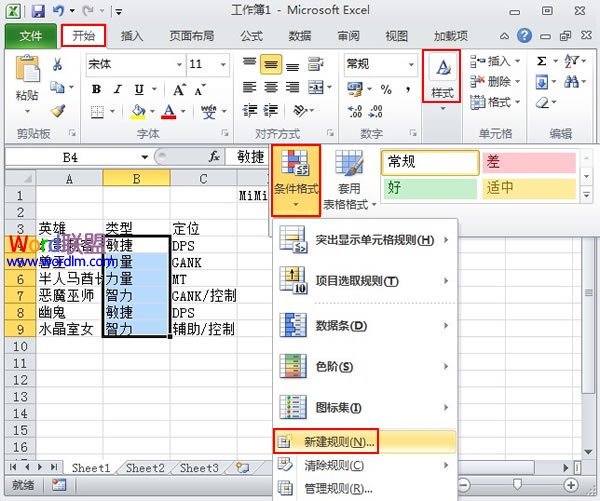Image resolution: width=600 pixels, height=501 pixels.
Task: Click the comma style icon
Action: coord(408,90)
